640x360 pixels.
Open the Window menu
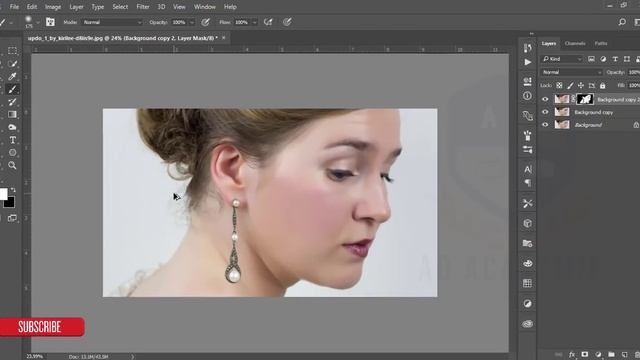(x=204, y=7)
